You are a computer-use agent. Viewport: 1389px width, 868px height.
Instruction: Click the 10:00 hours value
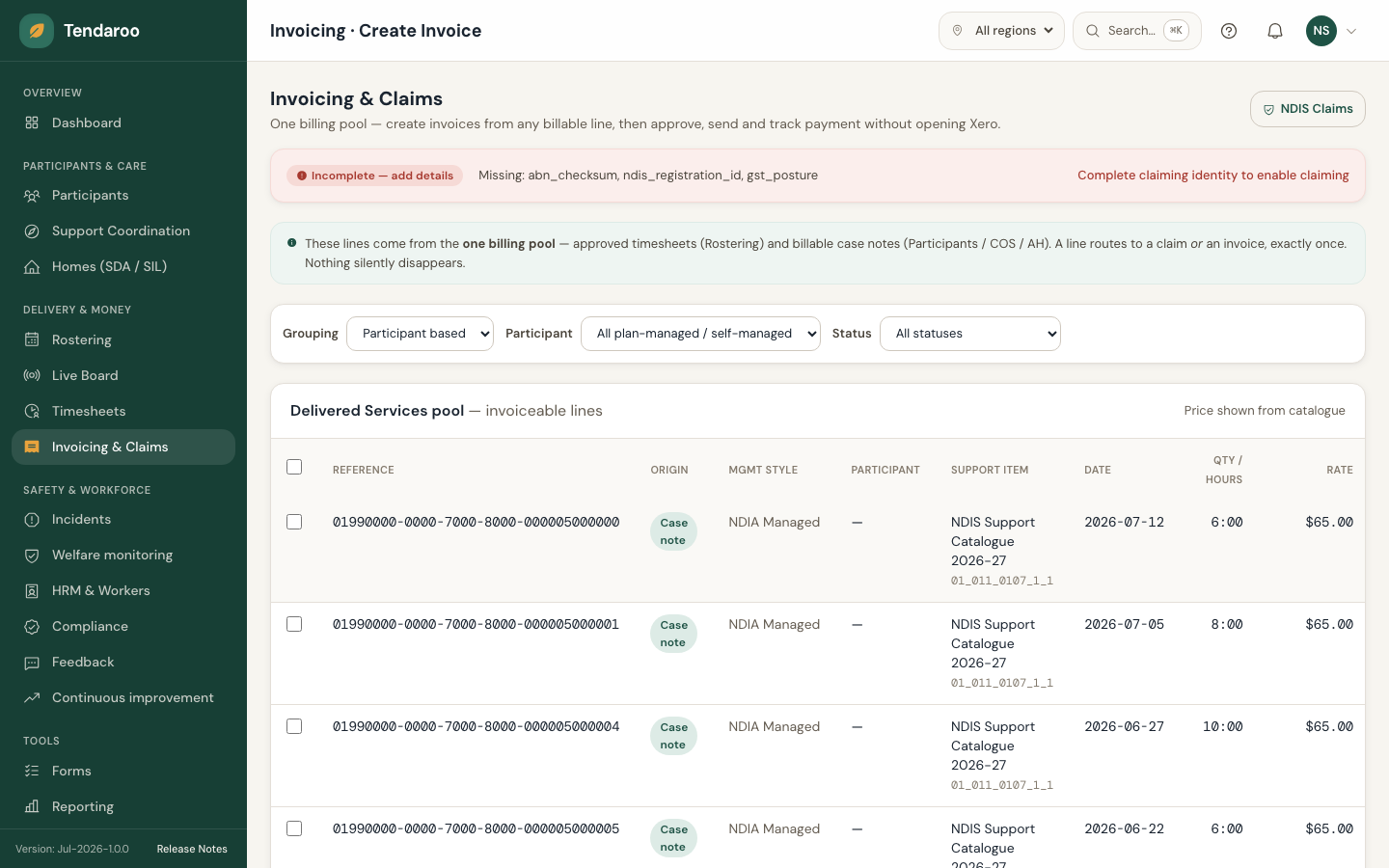point(1222,726)
